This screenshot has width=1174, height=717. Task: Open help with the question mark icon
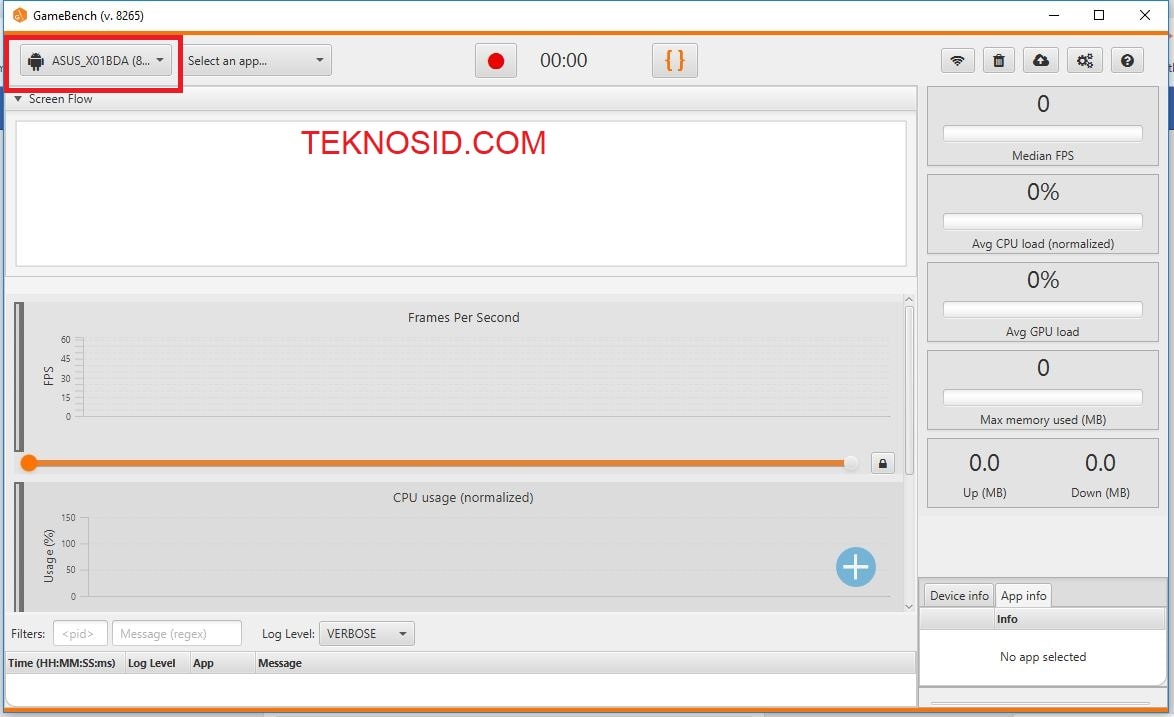1128,61
